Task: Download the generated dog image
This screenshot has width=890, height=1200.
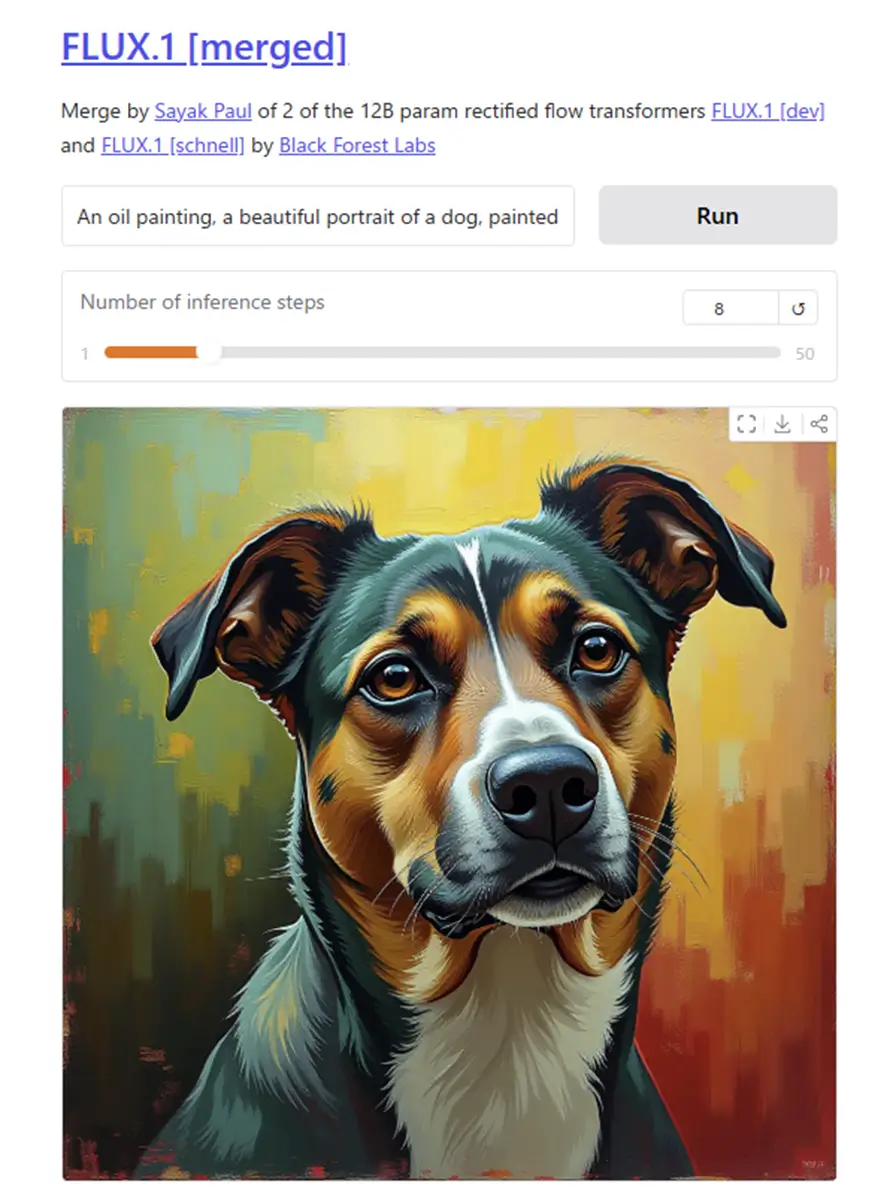Action: (x=782, y=424)
